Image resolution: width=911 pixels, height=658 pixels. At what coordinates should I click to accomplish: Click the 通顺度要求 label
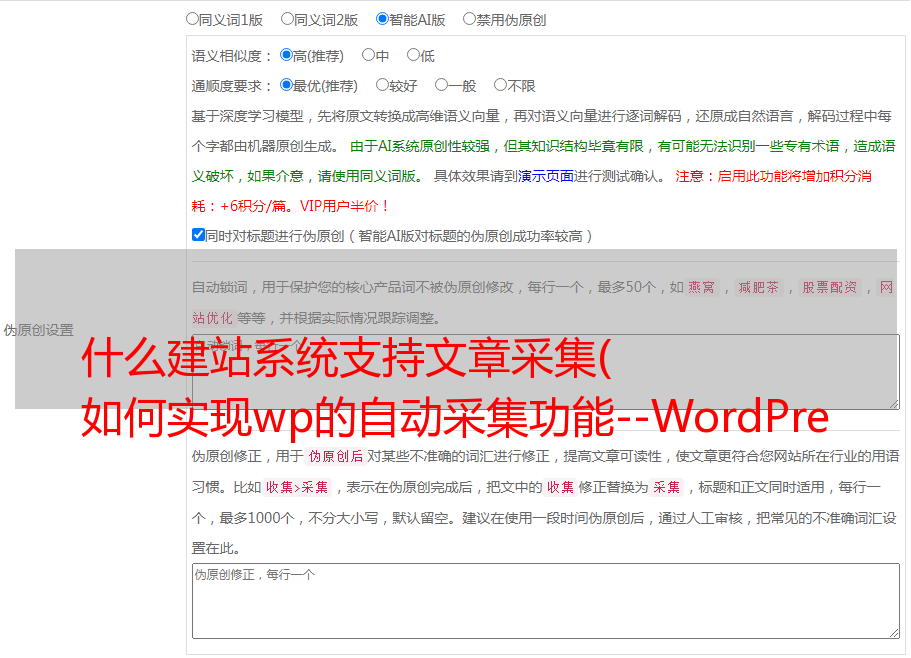[232, 87]
